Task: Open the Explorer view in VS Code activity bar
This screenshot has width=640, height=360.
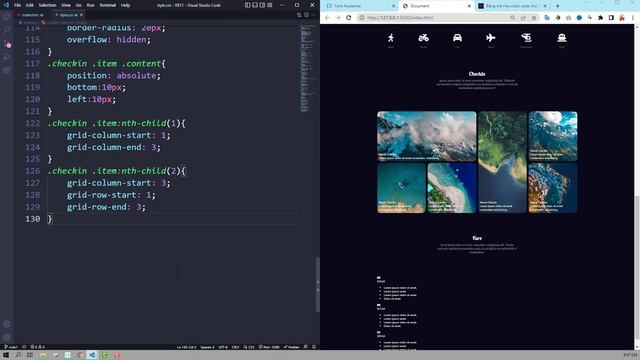Action: click(x=7, y=17)
